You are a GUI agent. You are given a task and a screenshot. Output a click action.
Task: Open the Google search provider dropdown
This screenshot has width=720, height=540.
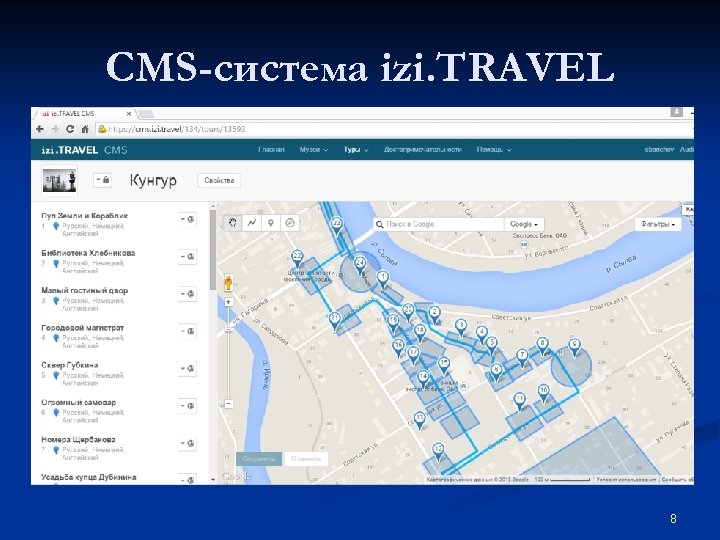tap(524, 224)
